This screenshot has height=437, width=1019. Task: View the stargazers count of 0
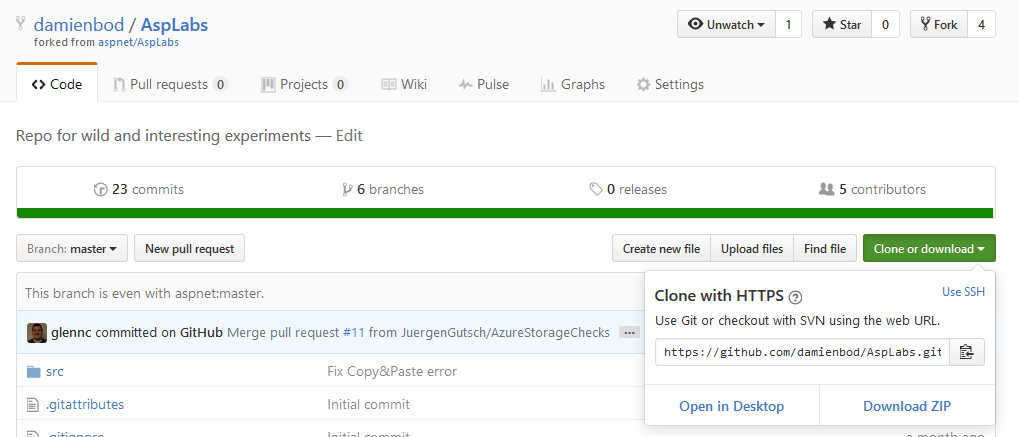point(885,25)
